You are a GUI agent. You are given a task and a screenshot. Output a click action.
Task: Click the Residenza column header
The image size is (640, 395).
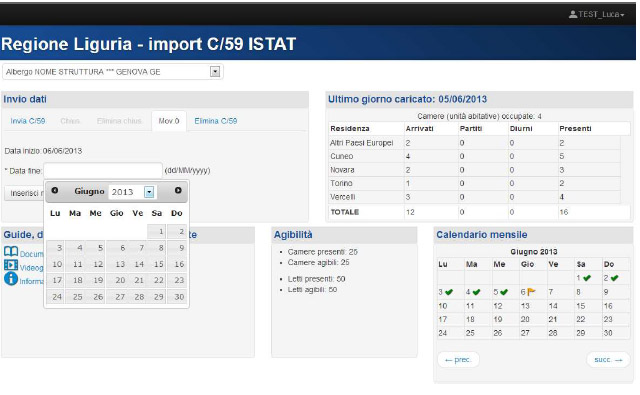(x=350, y=129)
